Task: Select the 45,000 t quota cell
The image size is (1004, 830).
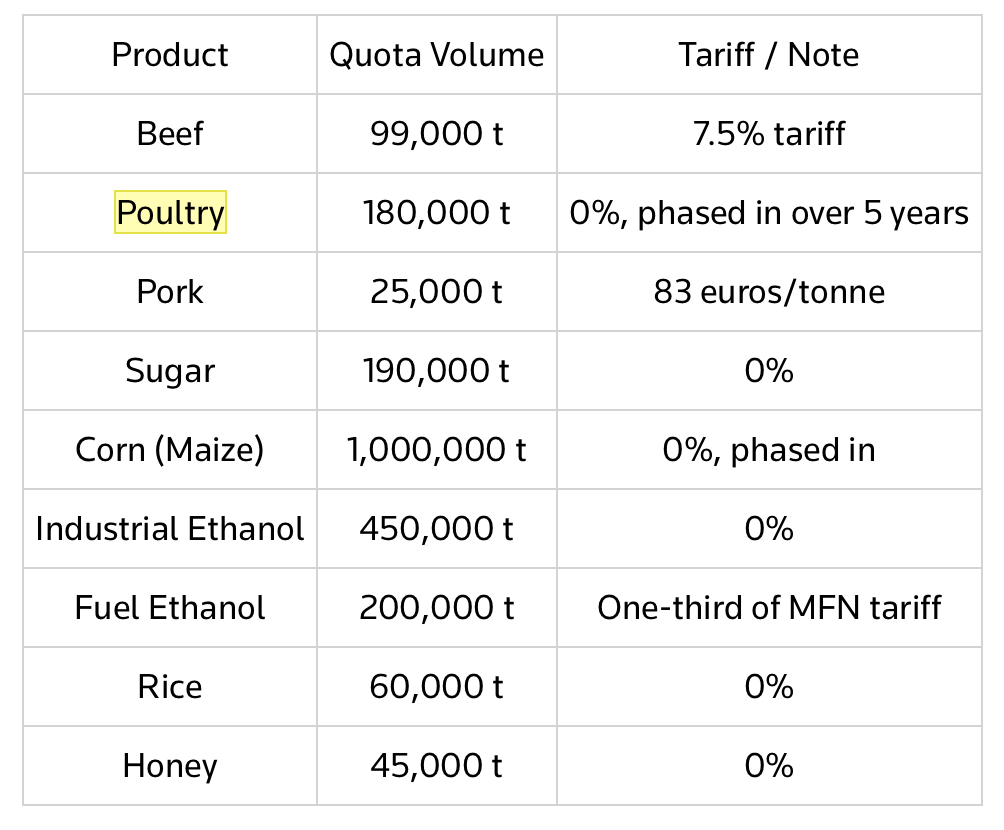Action: [437, 766]
